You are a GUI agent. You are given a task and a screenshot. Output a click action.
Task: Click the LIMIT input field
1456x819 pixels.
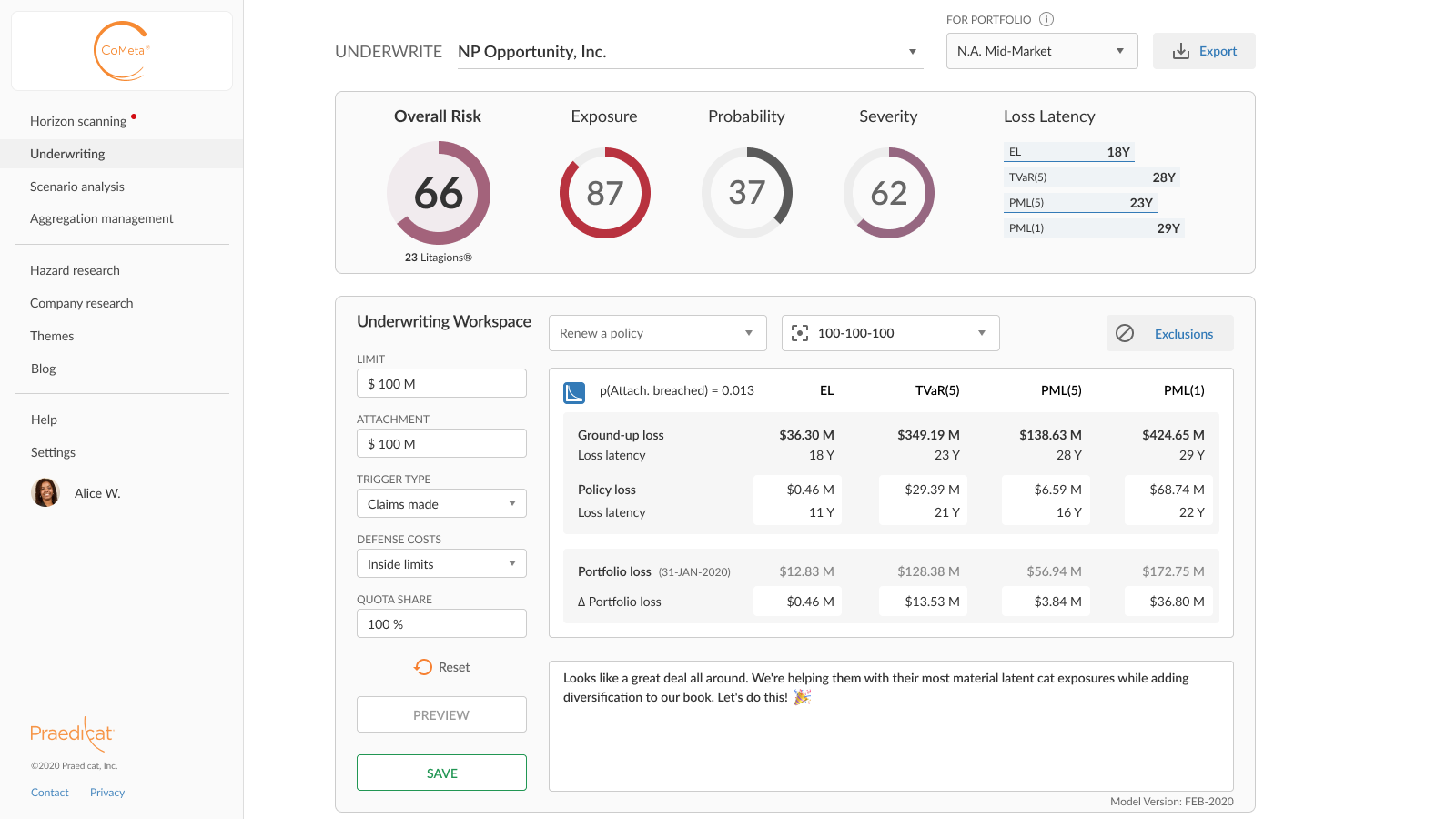[x=441, y=383]
